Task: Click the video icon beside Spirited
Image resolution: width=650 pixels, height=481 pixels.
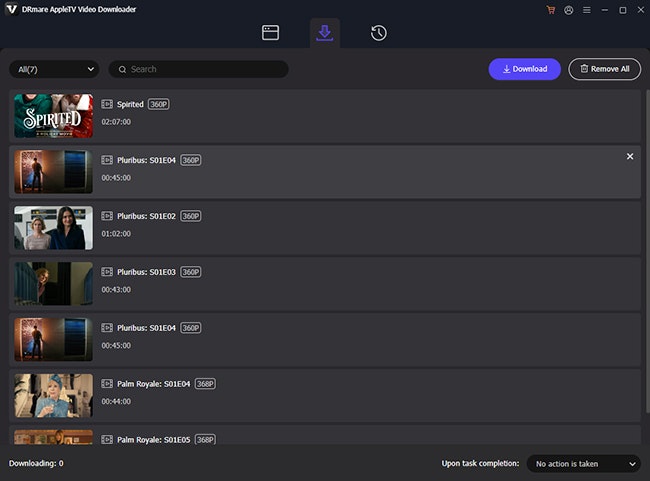Action: pyautogui.click(x=107, y=104)
